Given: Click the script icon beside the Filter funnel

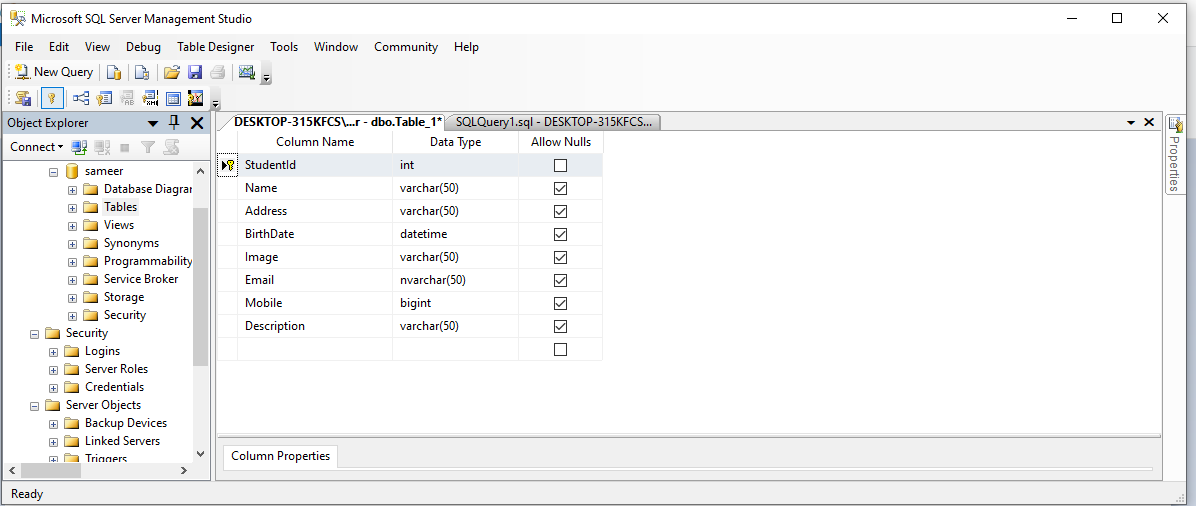Looking at the screenshot, I should click(171, 147).
